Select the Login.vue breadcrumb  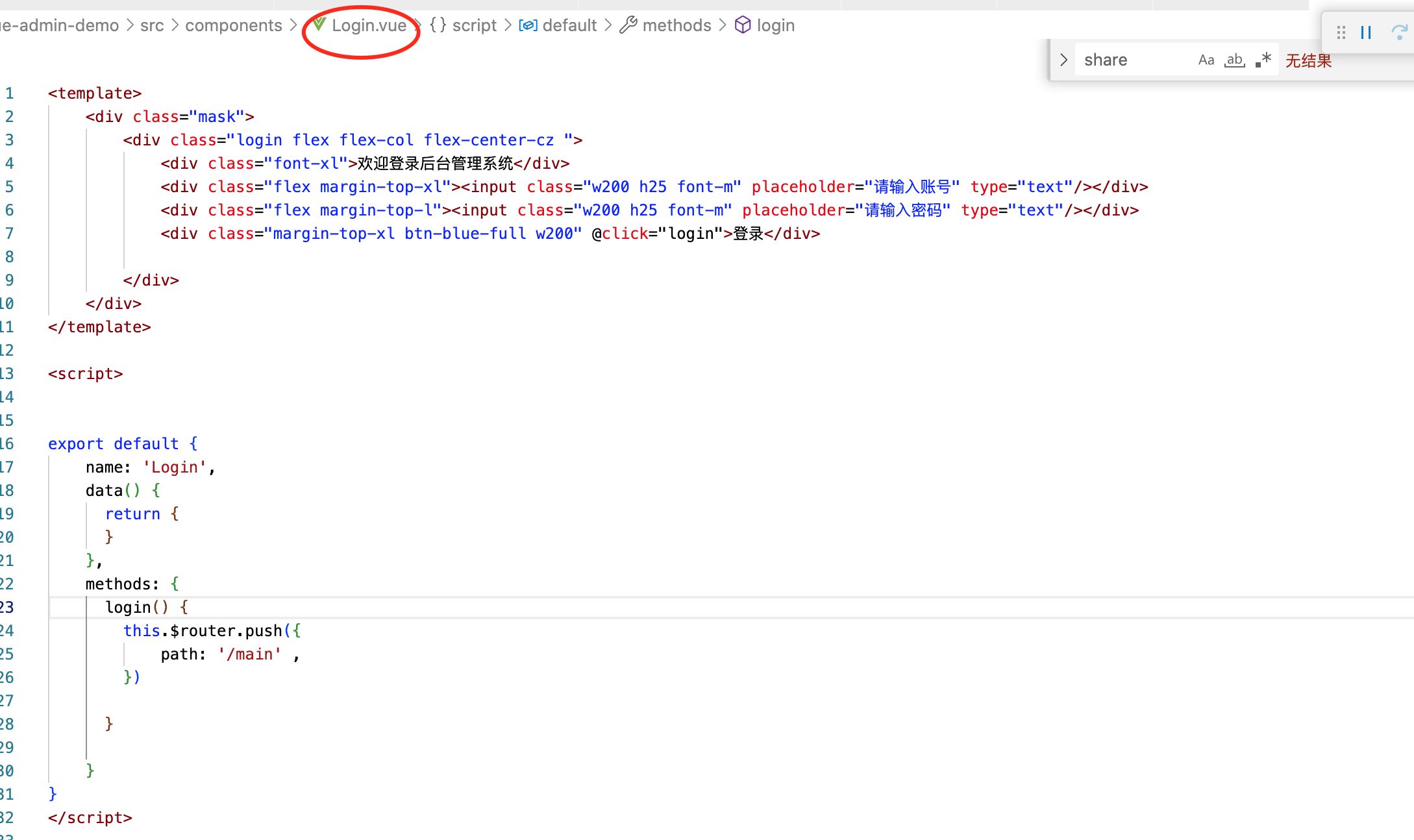point(369,25)
